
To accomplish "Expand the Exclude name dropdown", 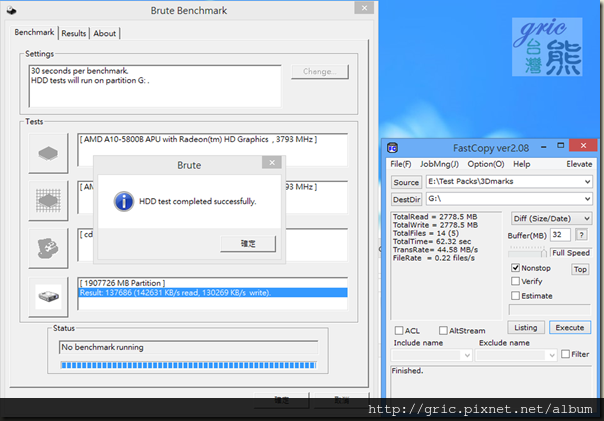I will [x=552, y=355].
